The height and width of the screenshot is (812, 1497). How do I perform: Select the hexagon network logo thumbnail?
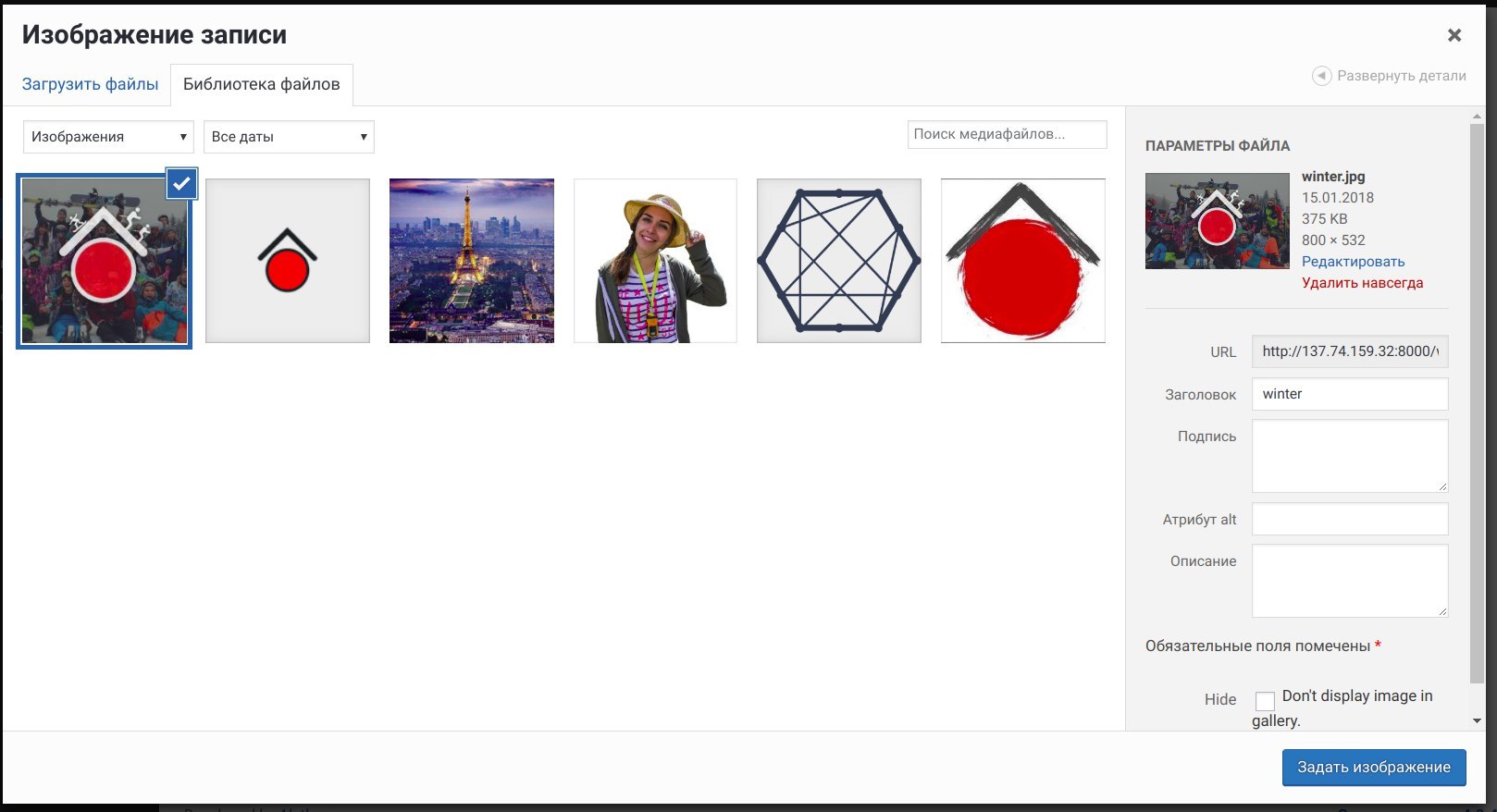point(839,261)
